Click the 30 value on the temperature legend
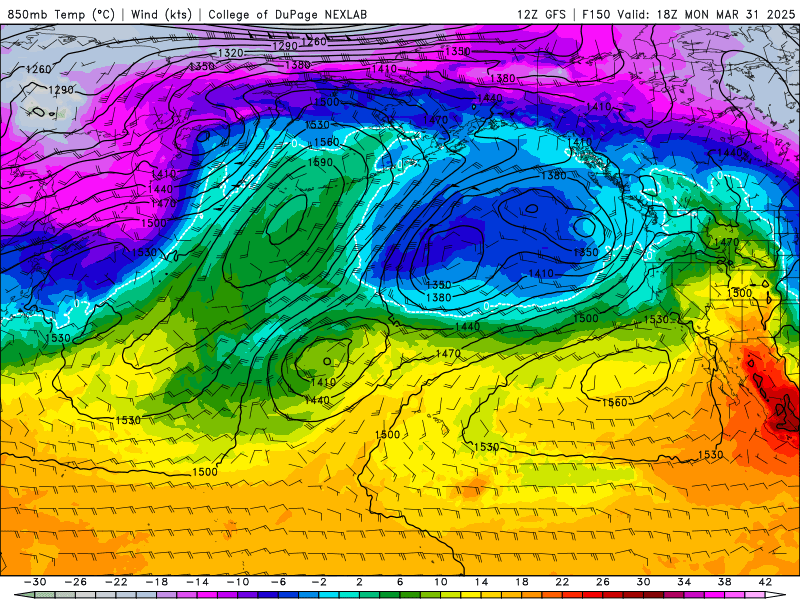Image resolution: width=800 pixels, height=600 pixels. 643,582
